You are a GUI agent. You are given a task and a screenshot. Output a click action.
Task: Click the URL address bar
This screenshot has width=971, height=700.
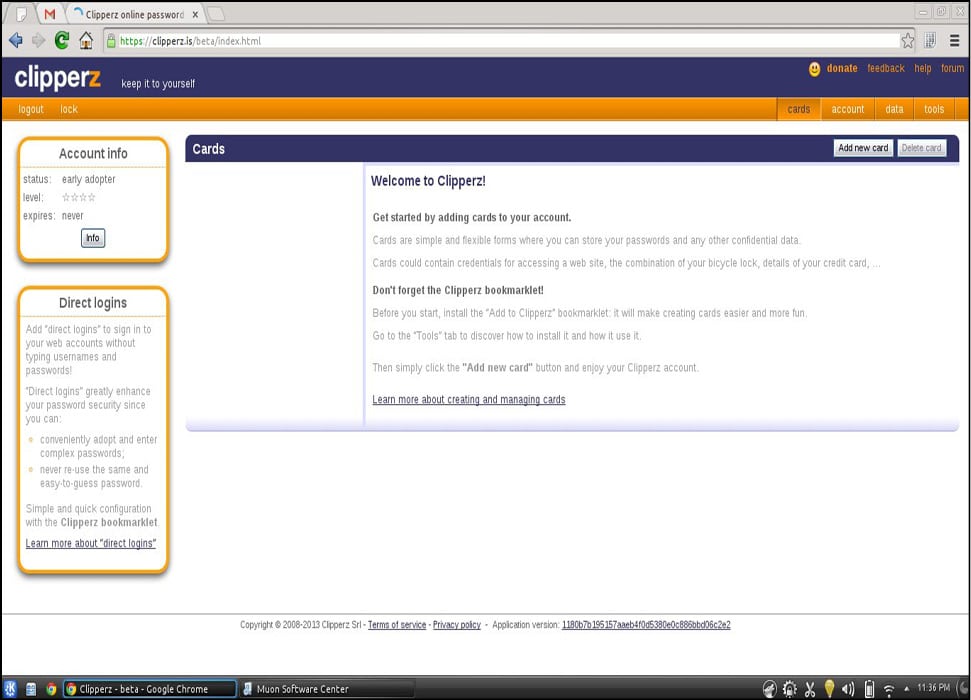(500, 41)
